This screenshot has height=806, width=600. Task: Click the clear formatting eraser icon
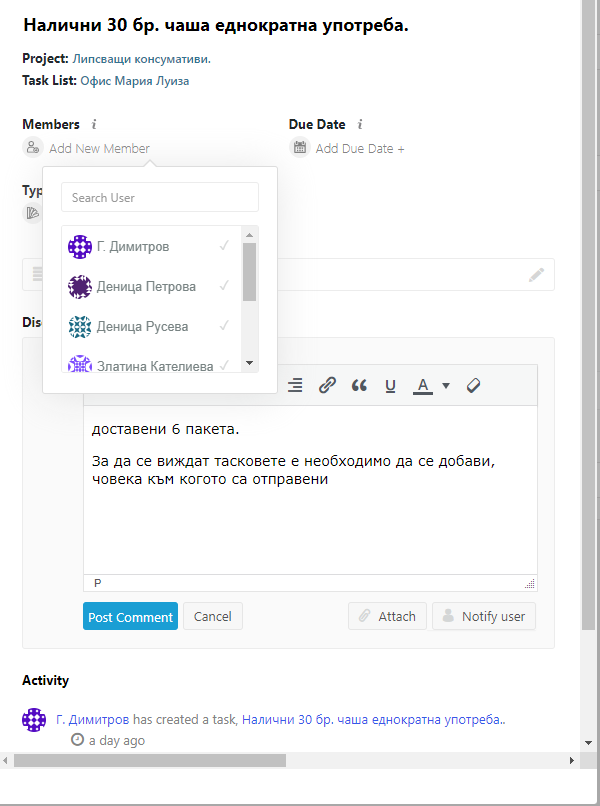click(x=474, y=385)
